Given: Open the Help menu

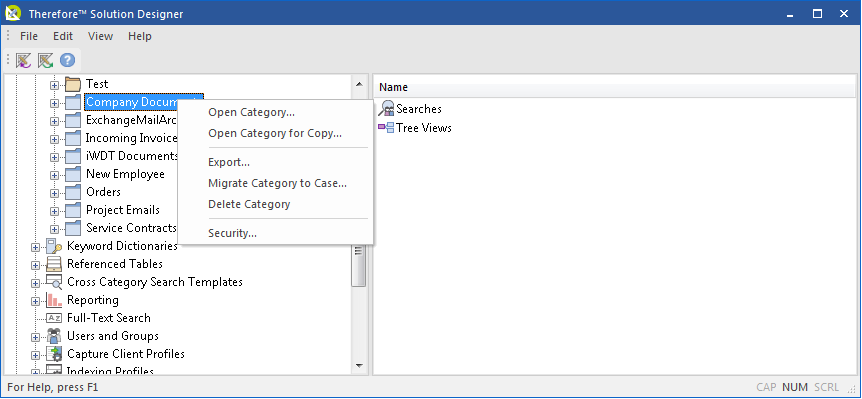Looking at the screenshot, I should [140, 36].
